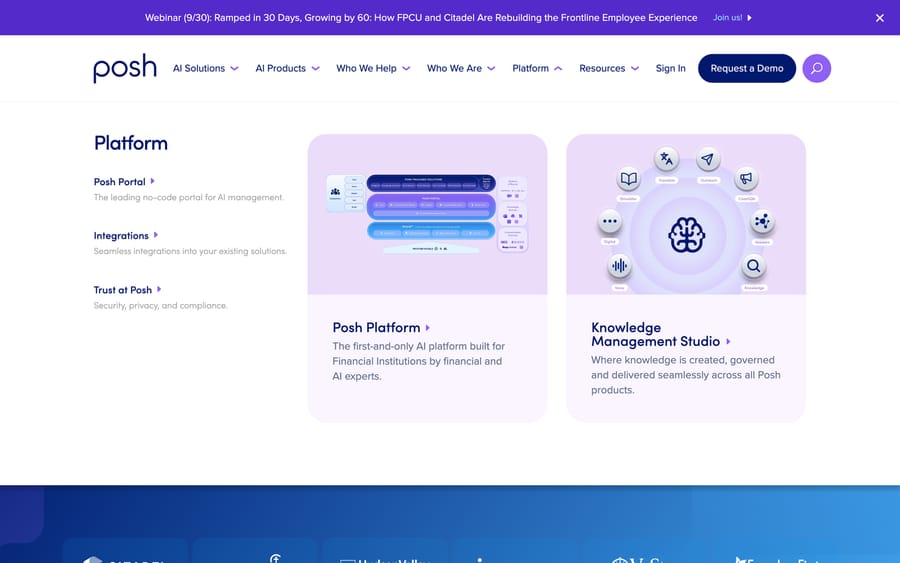Click the webinar banner headline text

click(x=421, y=18)
